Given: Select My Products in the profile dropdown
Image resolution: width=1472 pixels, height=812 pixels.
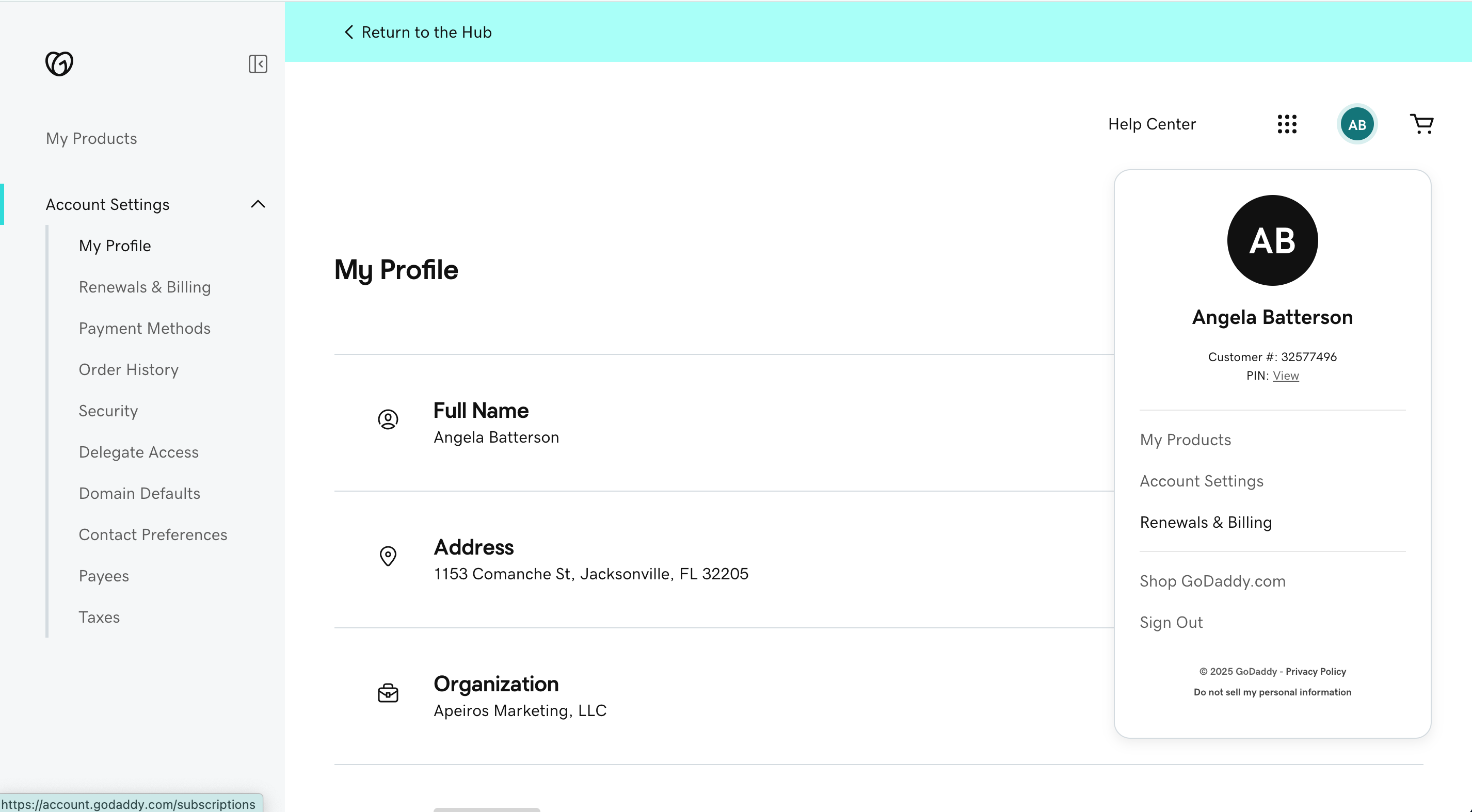Looking at the screenshot, I should (1185, 440).
